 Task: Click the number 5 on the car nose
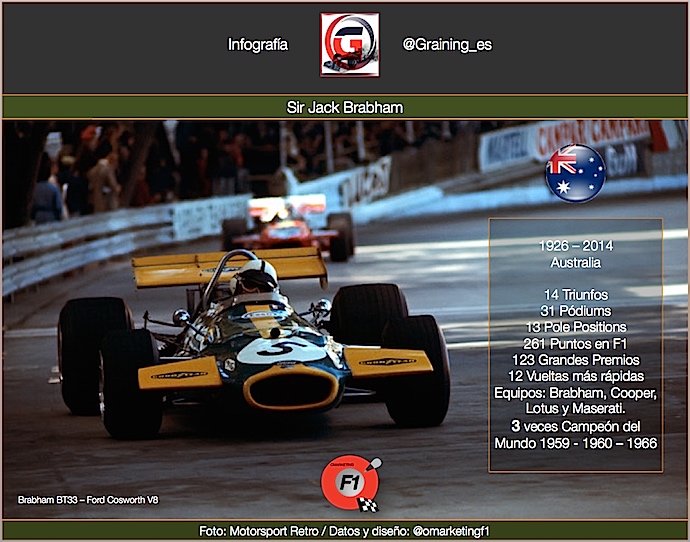[x=273, y=349]
